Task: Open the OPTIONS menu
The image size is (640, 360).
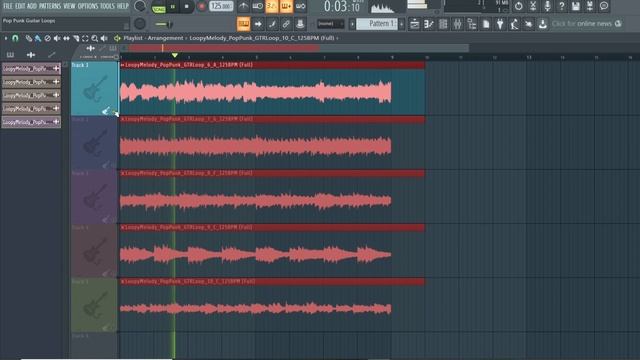Action: pos(88,6)
